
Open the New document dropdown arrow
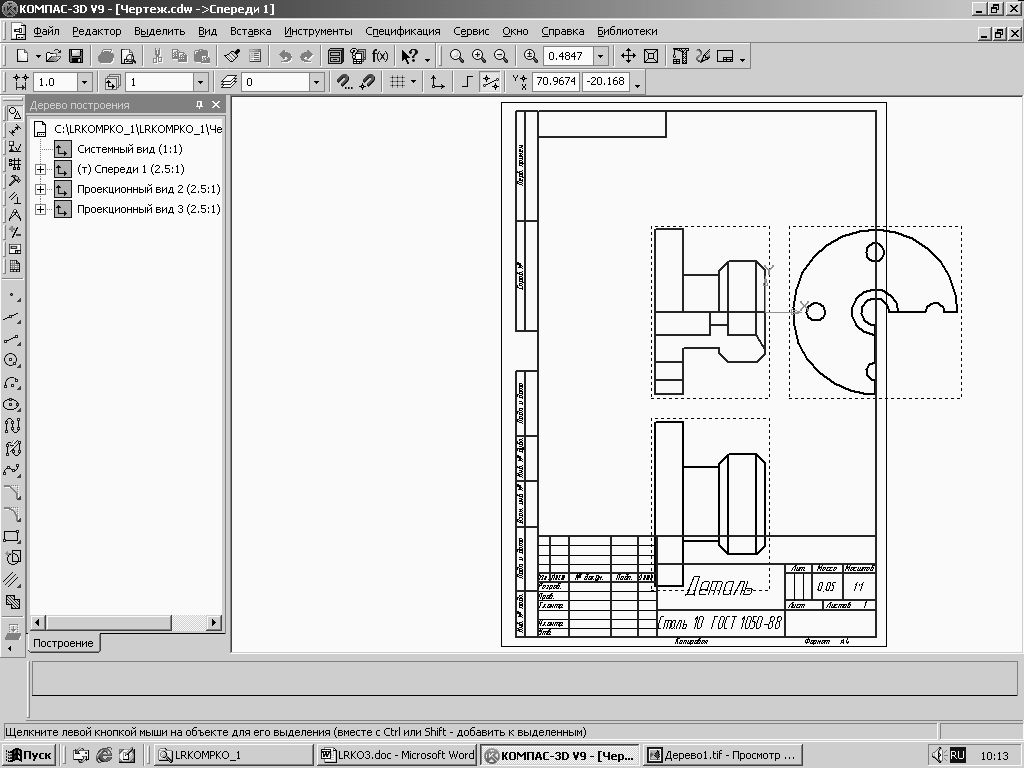(38, 56)
